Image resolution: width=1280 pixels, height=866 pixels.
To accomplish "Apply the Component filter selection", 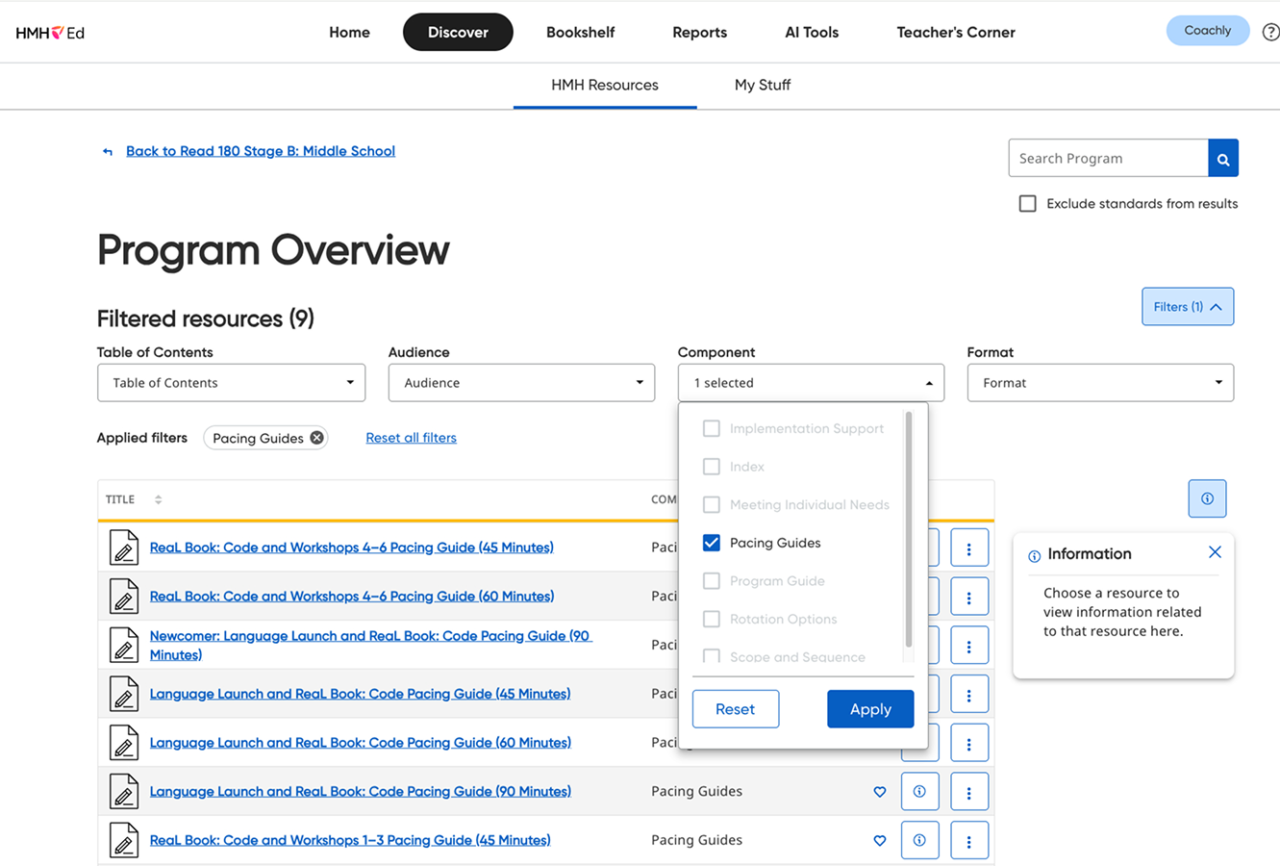I will pyautogui.click(x=870, y=709).
